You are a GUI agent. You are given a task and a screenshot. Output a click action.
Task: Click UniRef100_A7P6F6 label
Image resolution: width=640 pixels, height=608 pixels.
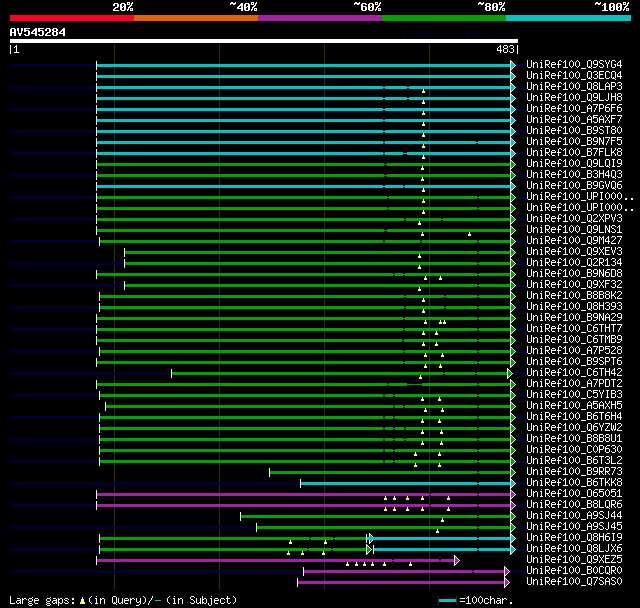click(574, 109)
